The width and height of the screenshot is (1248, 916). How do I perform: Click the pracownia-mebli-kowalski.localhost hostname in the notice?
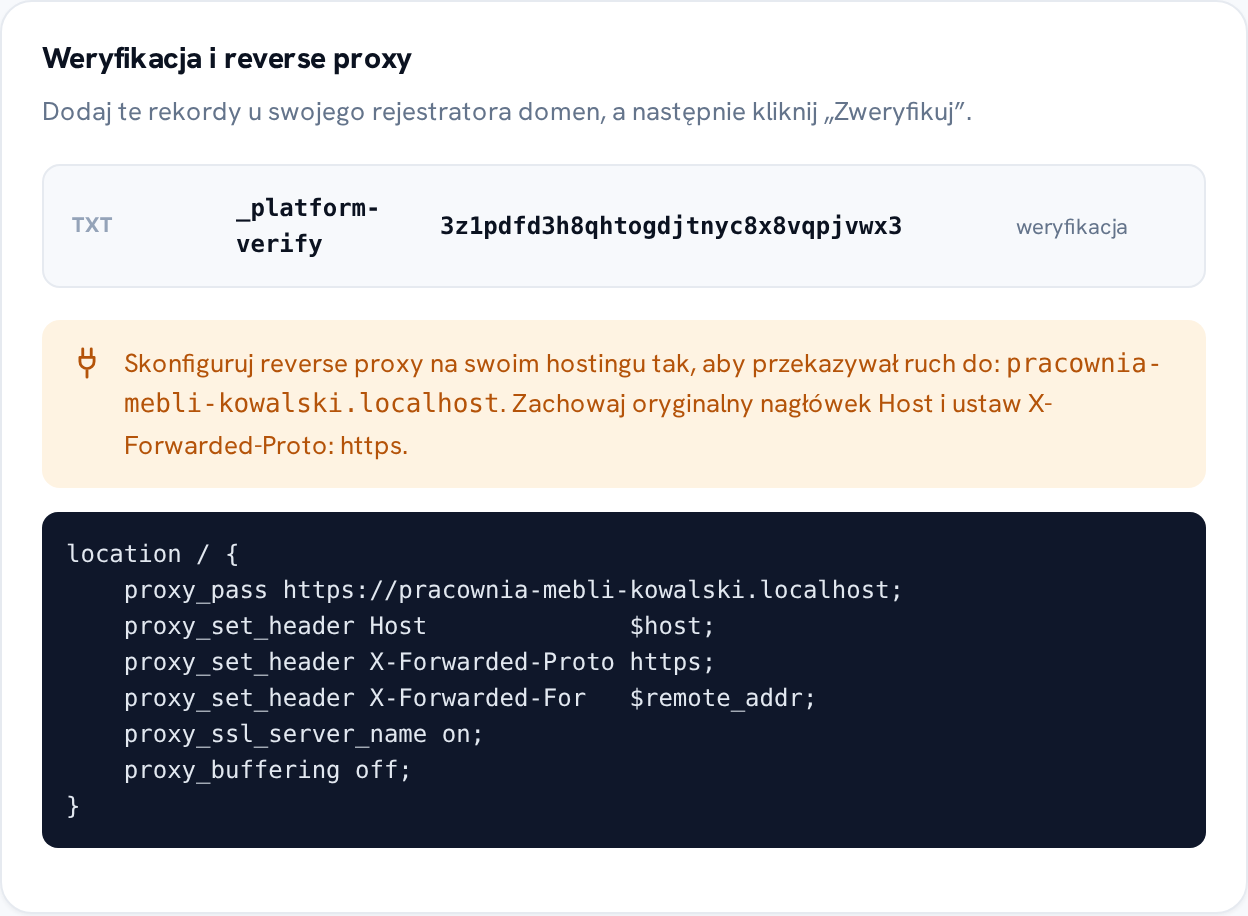pyautogui.click(x=640, y=383)
